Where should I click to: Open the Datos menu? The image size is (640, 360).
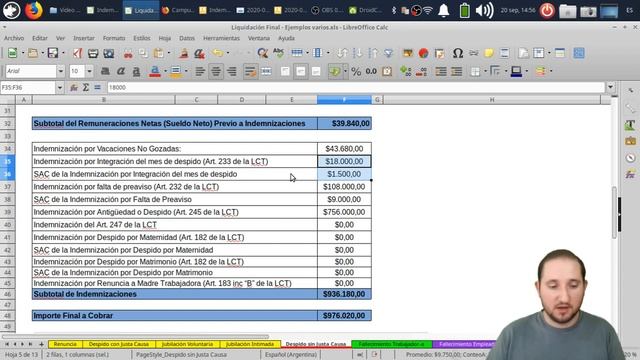pos(187,38)
